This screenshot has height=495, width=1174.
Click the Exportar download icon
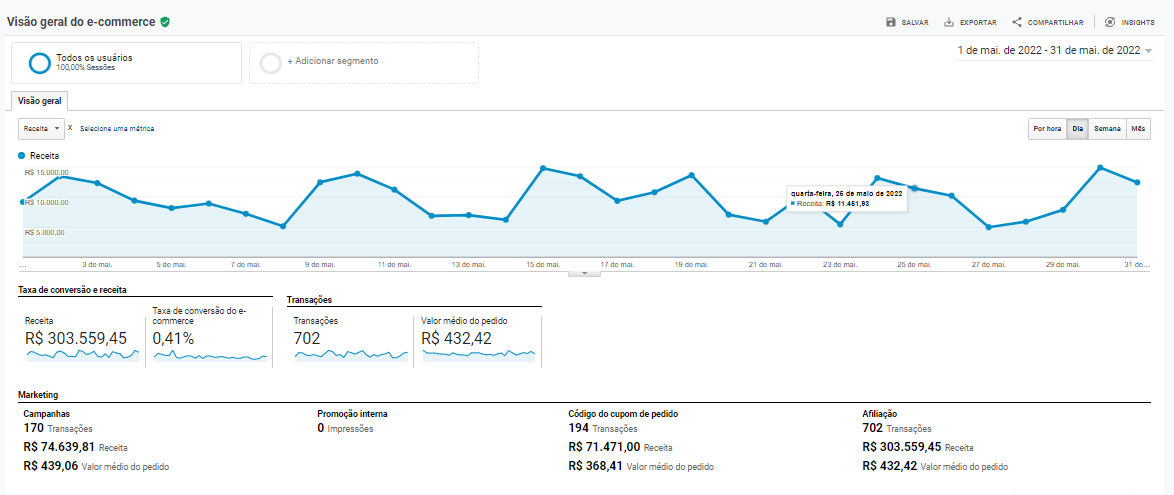[949, 22]
